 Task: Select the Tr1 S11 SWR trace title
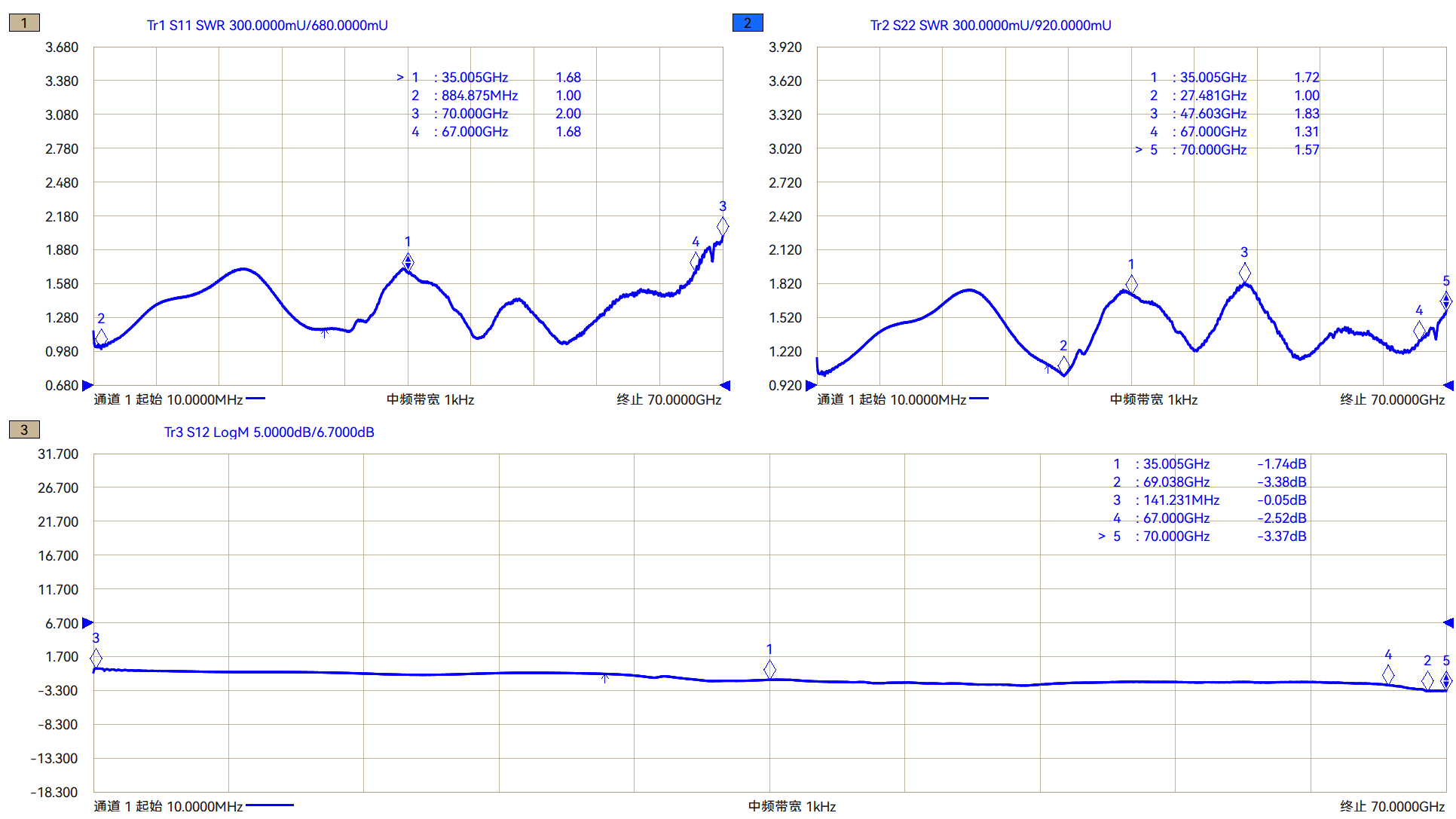267,26
